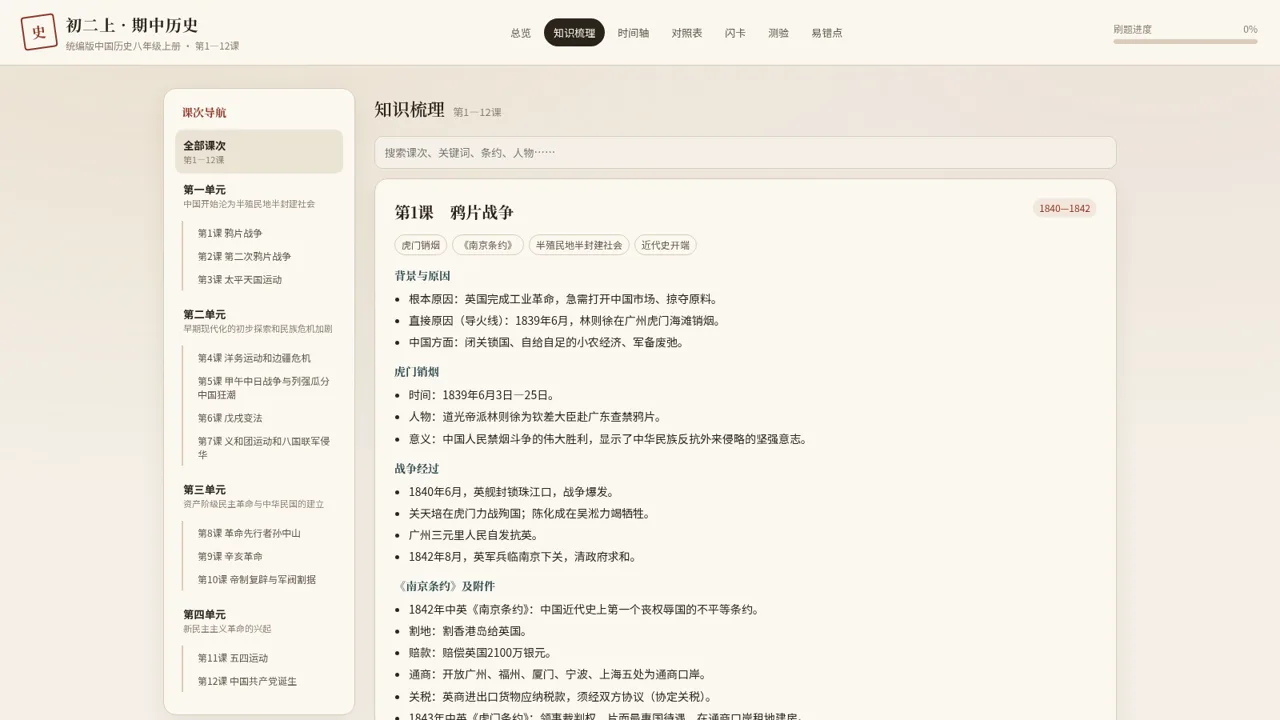Click the 直接原因（导火线） bullet line

[565, 321]
